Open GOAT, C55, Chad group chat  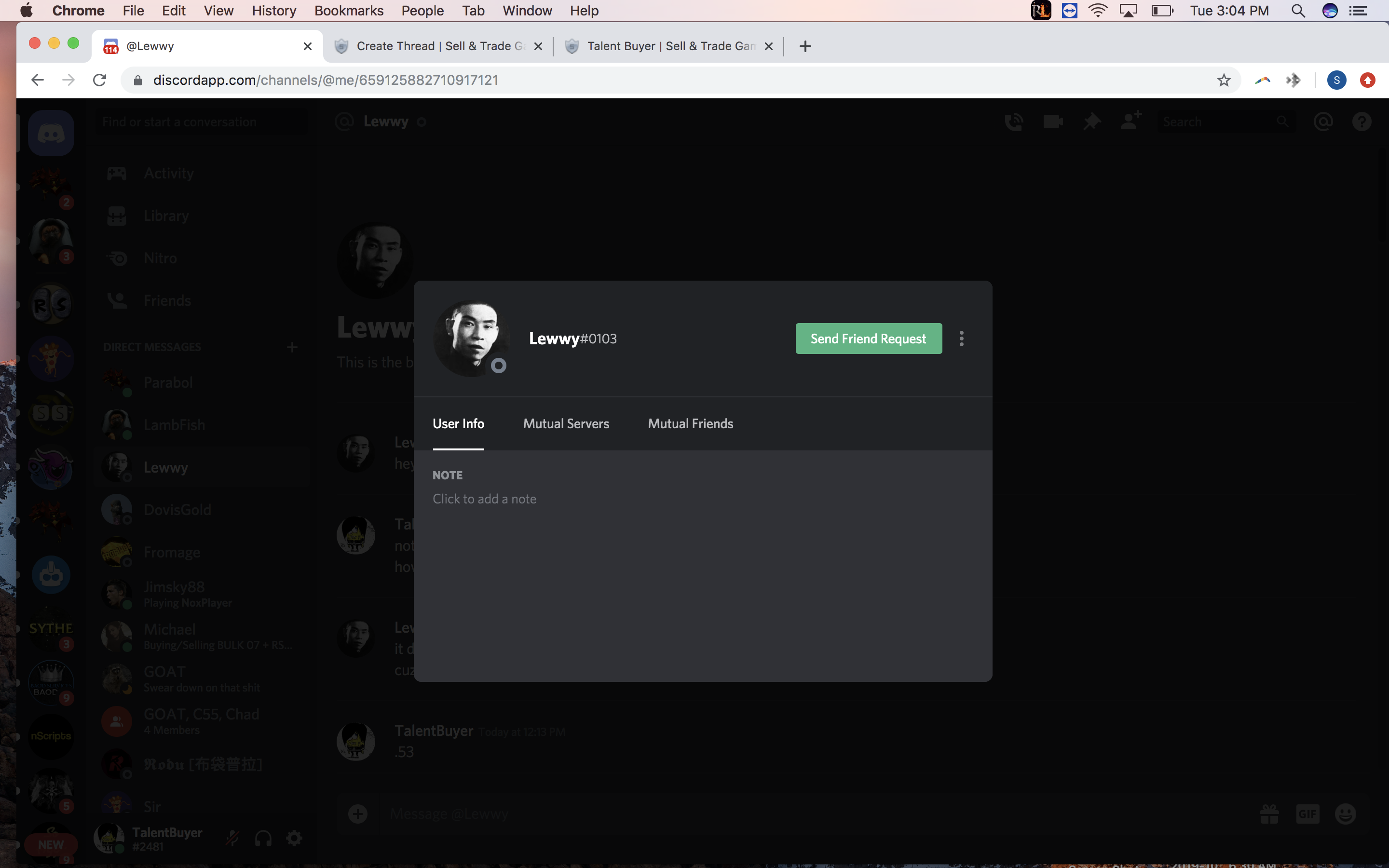click(201, 721)
